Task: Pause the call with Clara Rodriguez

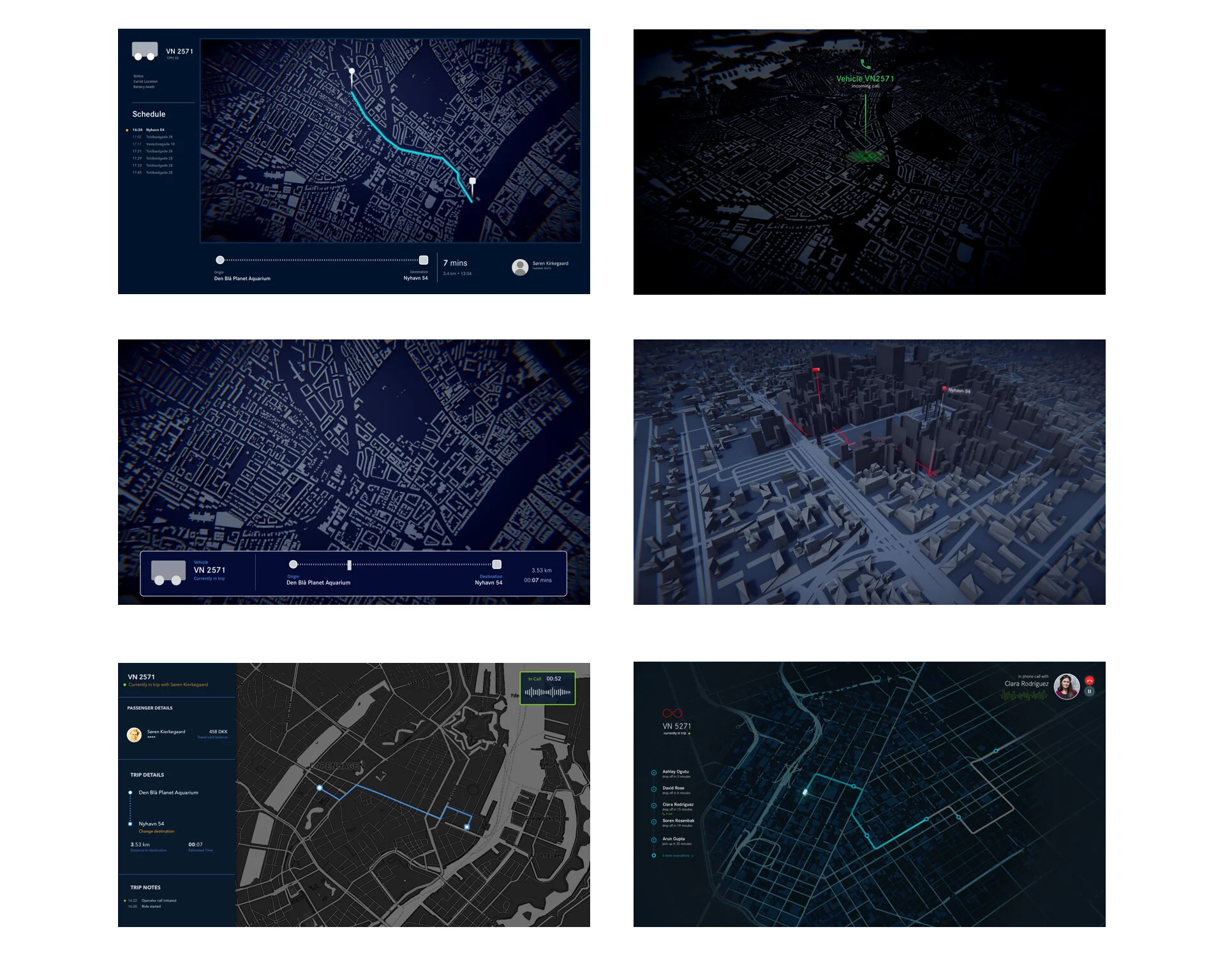Action: [1090, 692]
